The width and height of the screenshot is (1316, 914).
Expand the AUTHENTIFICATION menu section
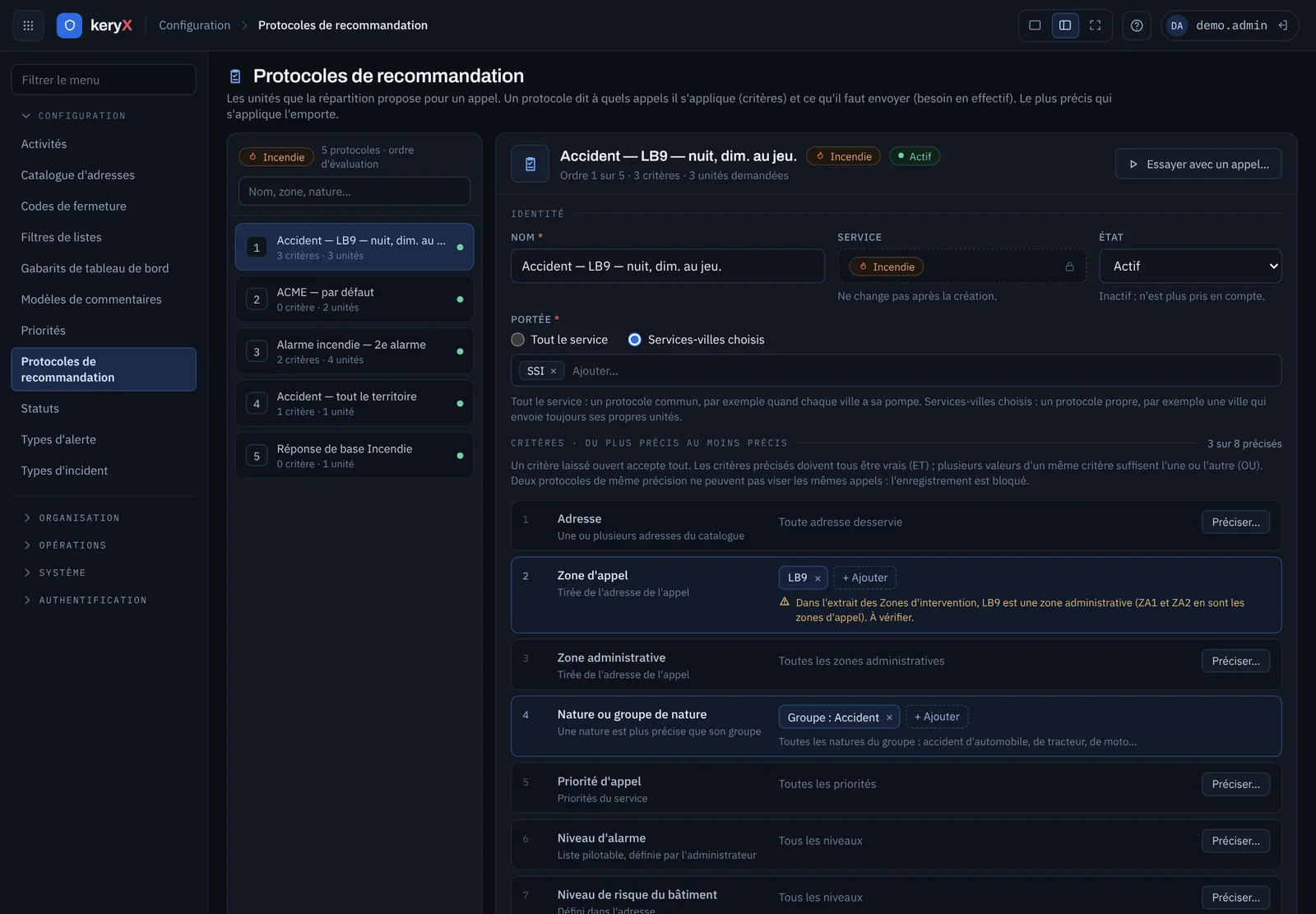pos(86,601)
